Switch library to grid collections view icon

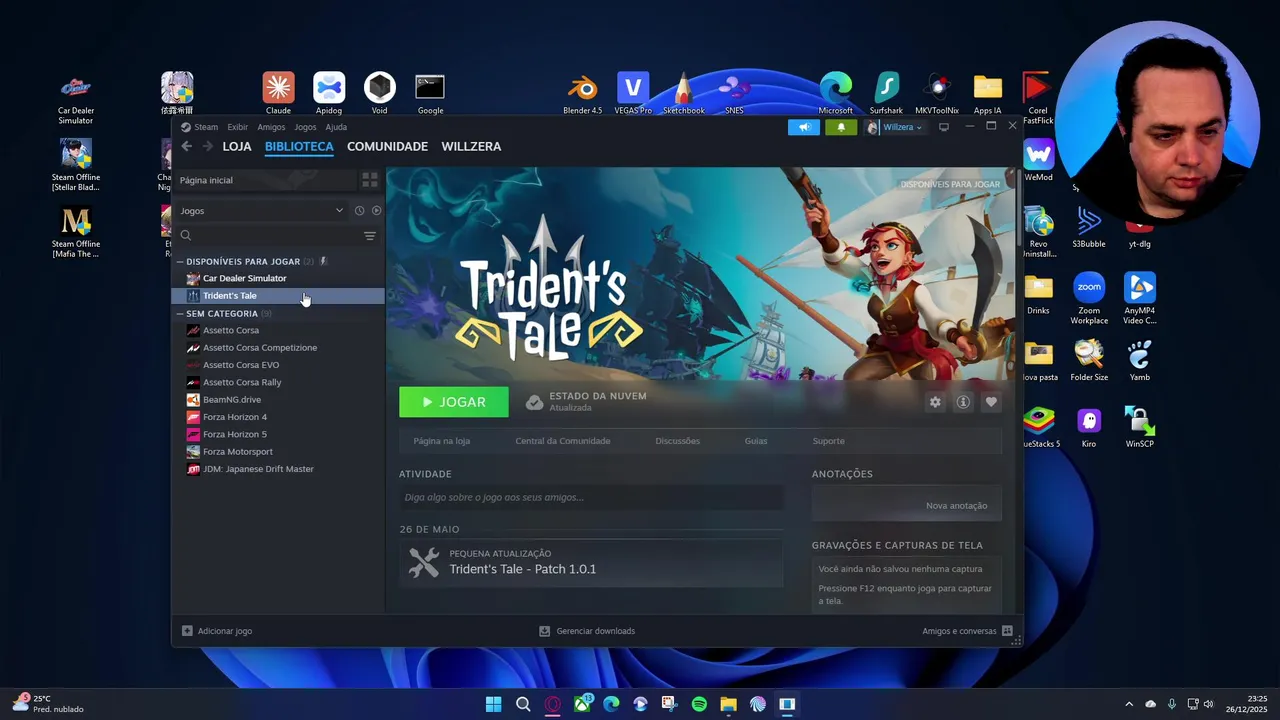tap(370, 180)
